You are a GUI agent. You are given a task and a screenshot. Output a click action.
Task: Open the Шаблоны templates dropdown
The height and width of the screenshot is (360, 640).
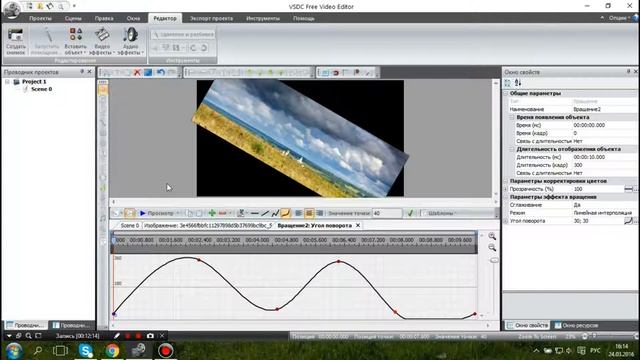pyautogui.click(x=441, y=213)
